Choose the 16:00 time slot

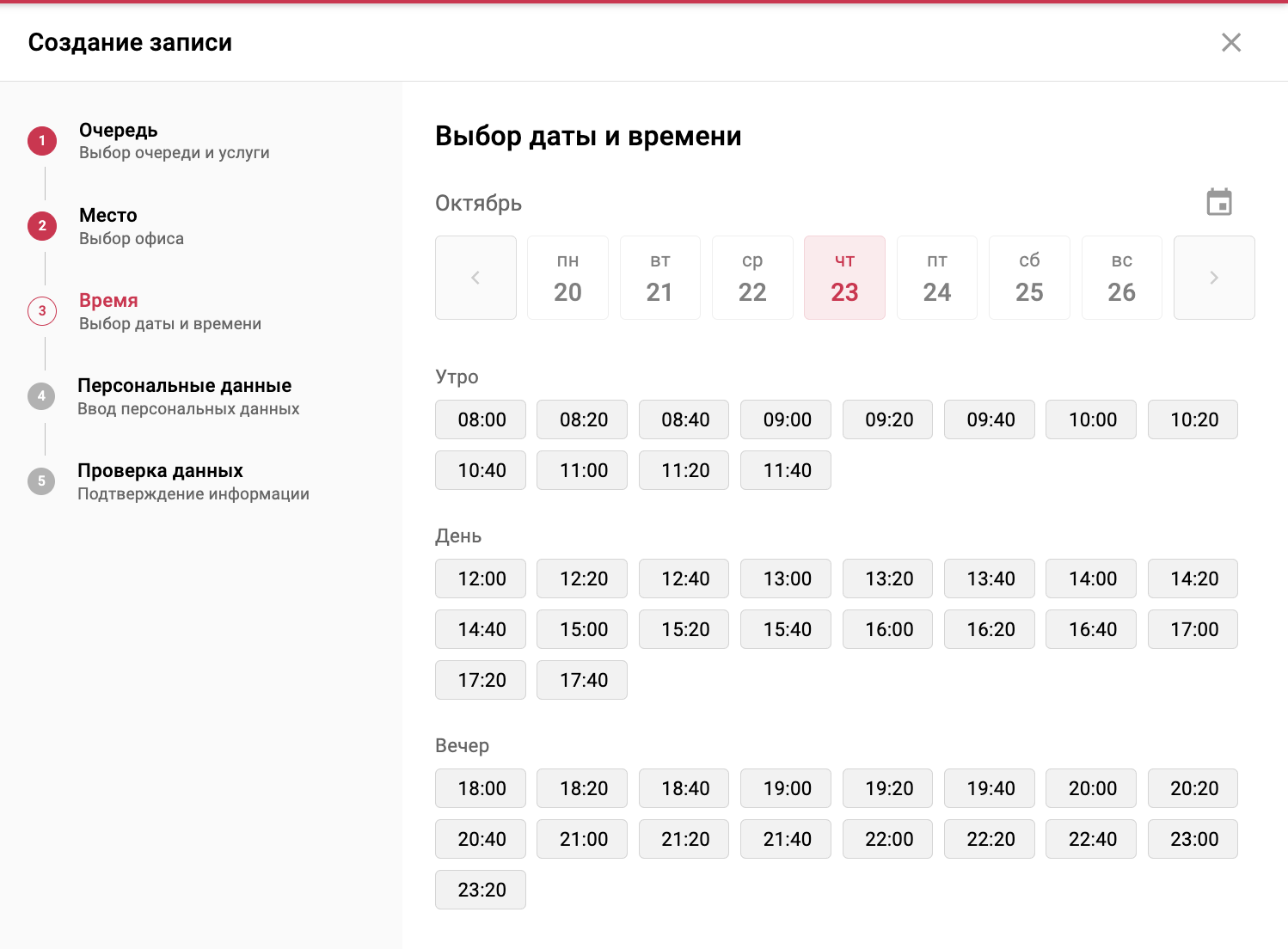click(x=888, y=629)
